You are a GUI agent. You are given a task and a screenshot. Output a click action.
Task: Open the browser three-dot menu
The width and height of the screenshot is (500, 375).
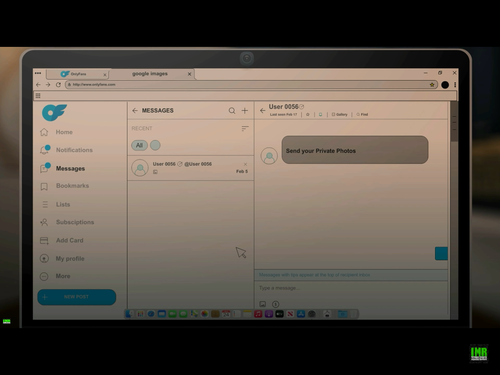click(x=455, y=85)
